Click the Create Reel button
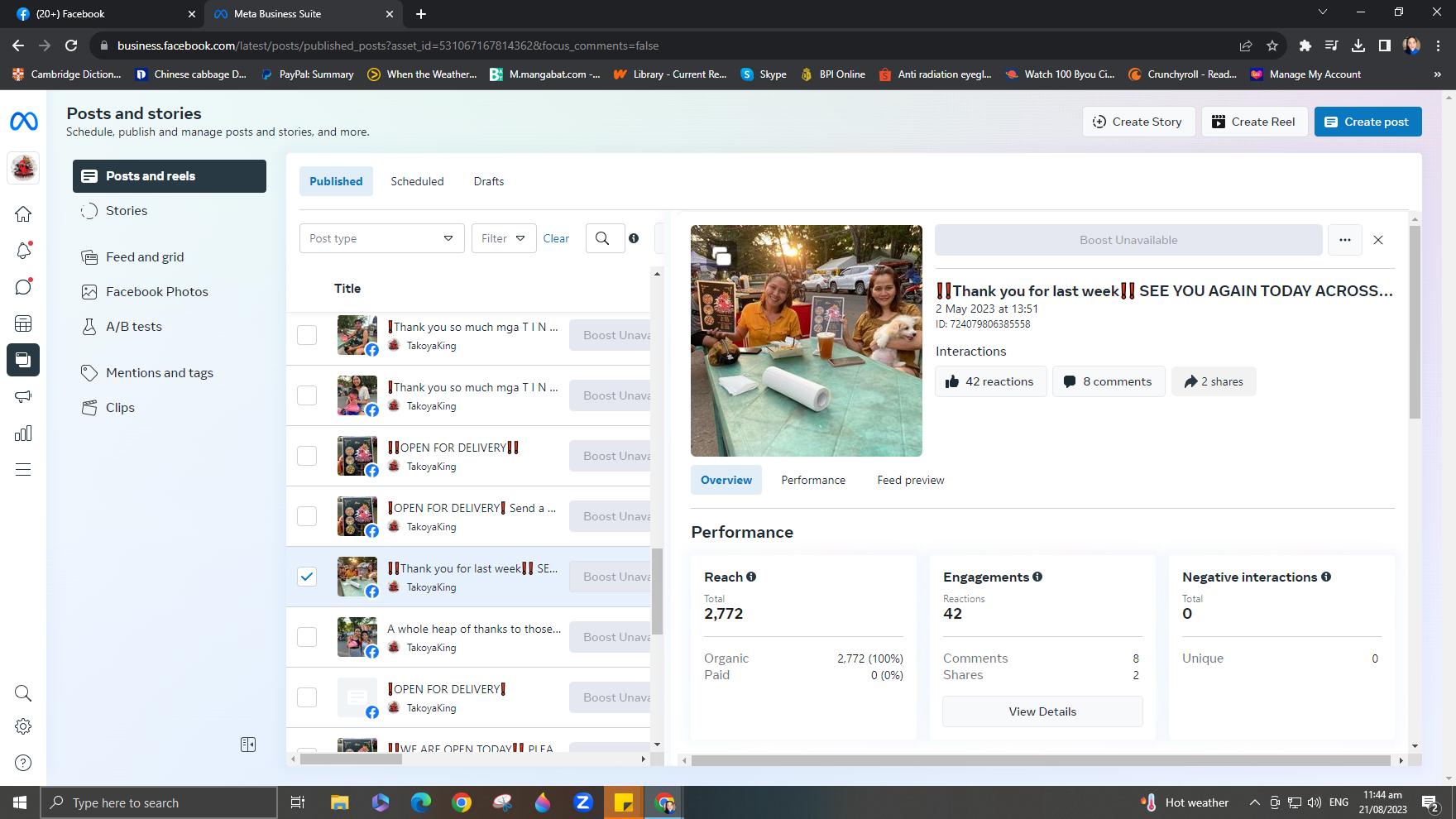The image size is (1456, 819). pos(1254,122)
